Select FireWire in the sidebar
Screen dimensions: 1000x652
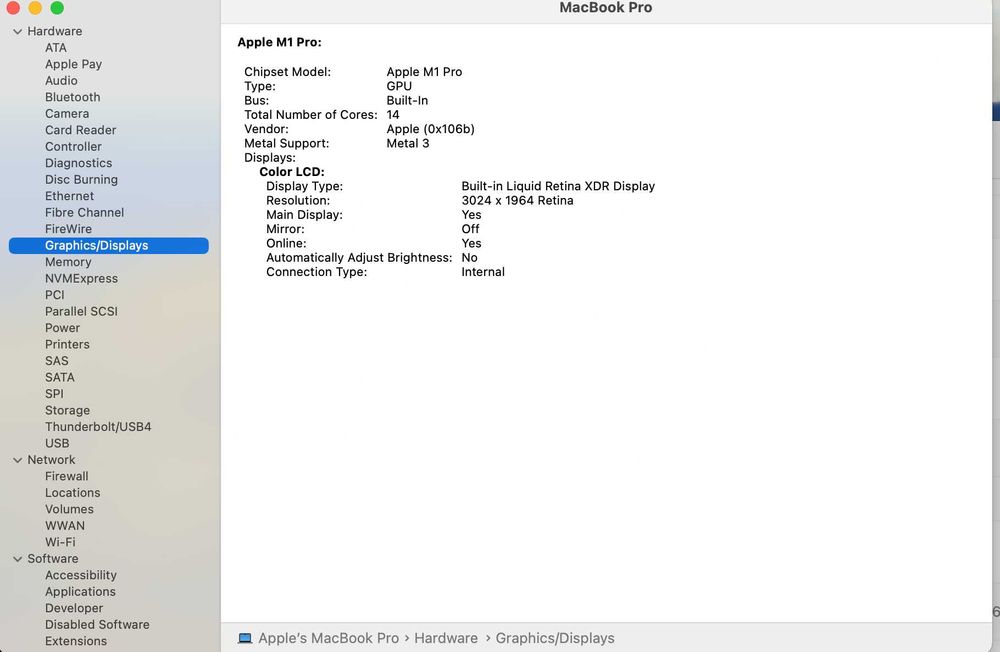point(68,229)
